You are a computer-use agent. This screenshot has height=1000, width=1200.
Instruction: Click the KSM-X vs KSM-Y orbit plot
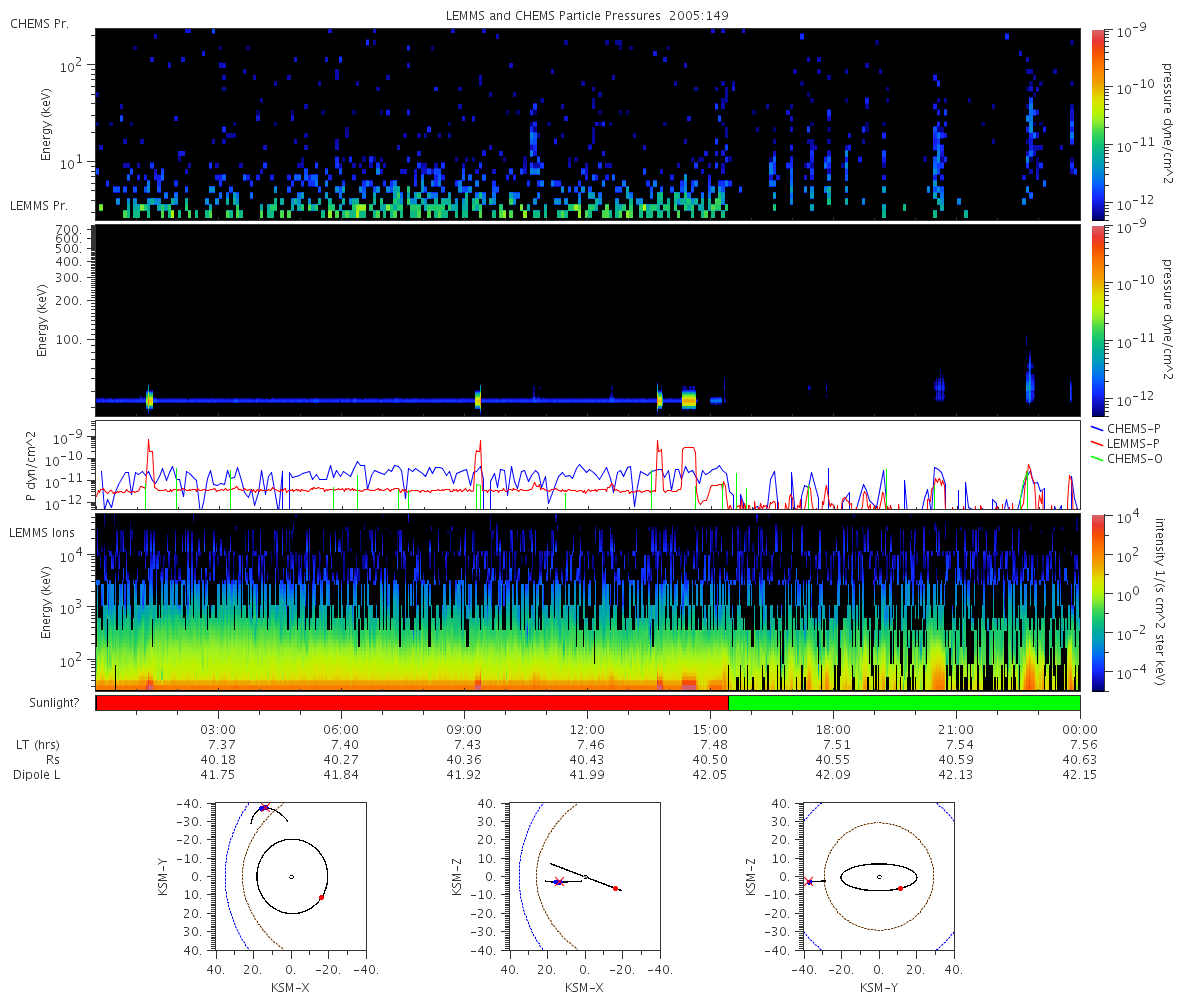[291, 876]
